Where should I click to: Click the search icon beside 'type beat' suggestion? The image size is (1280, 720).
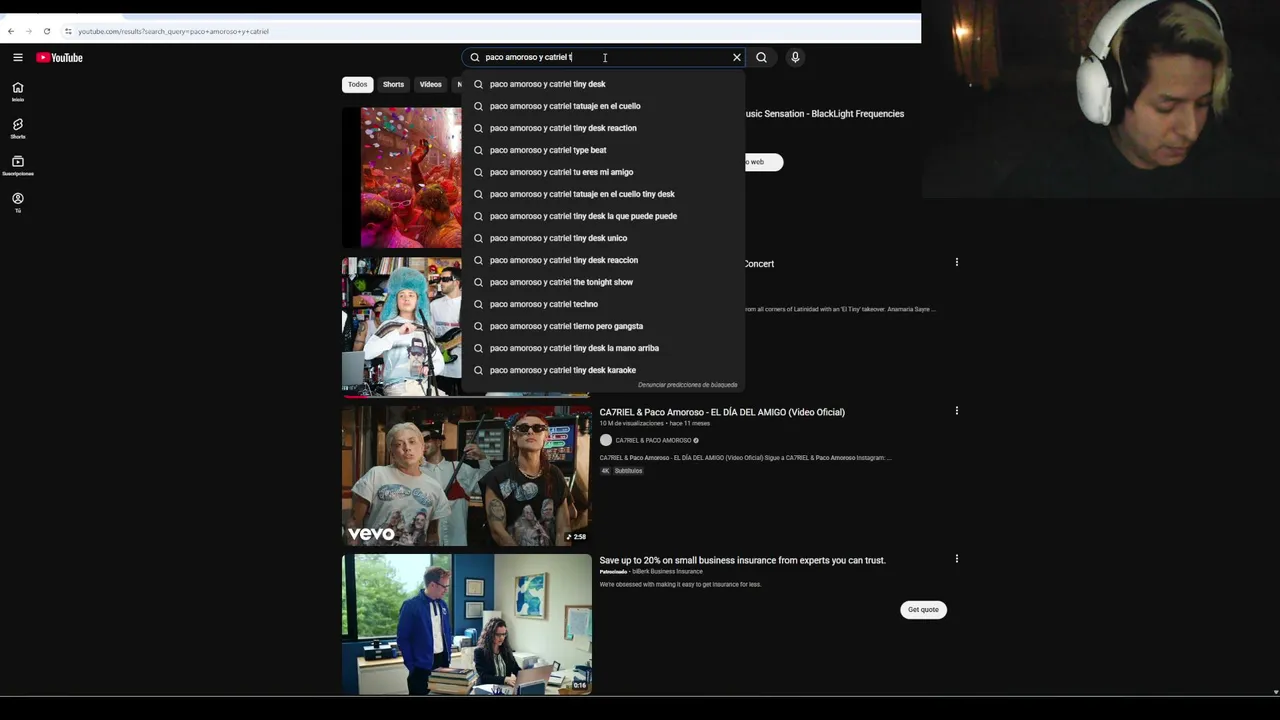click(x=478, y=150)
